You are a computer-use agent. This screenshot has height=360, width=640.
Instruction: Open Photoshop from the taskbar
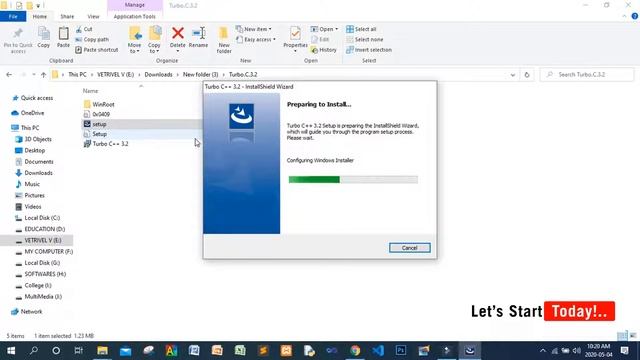401,351
